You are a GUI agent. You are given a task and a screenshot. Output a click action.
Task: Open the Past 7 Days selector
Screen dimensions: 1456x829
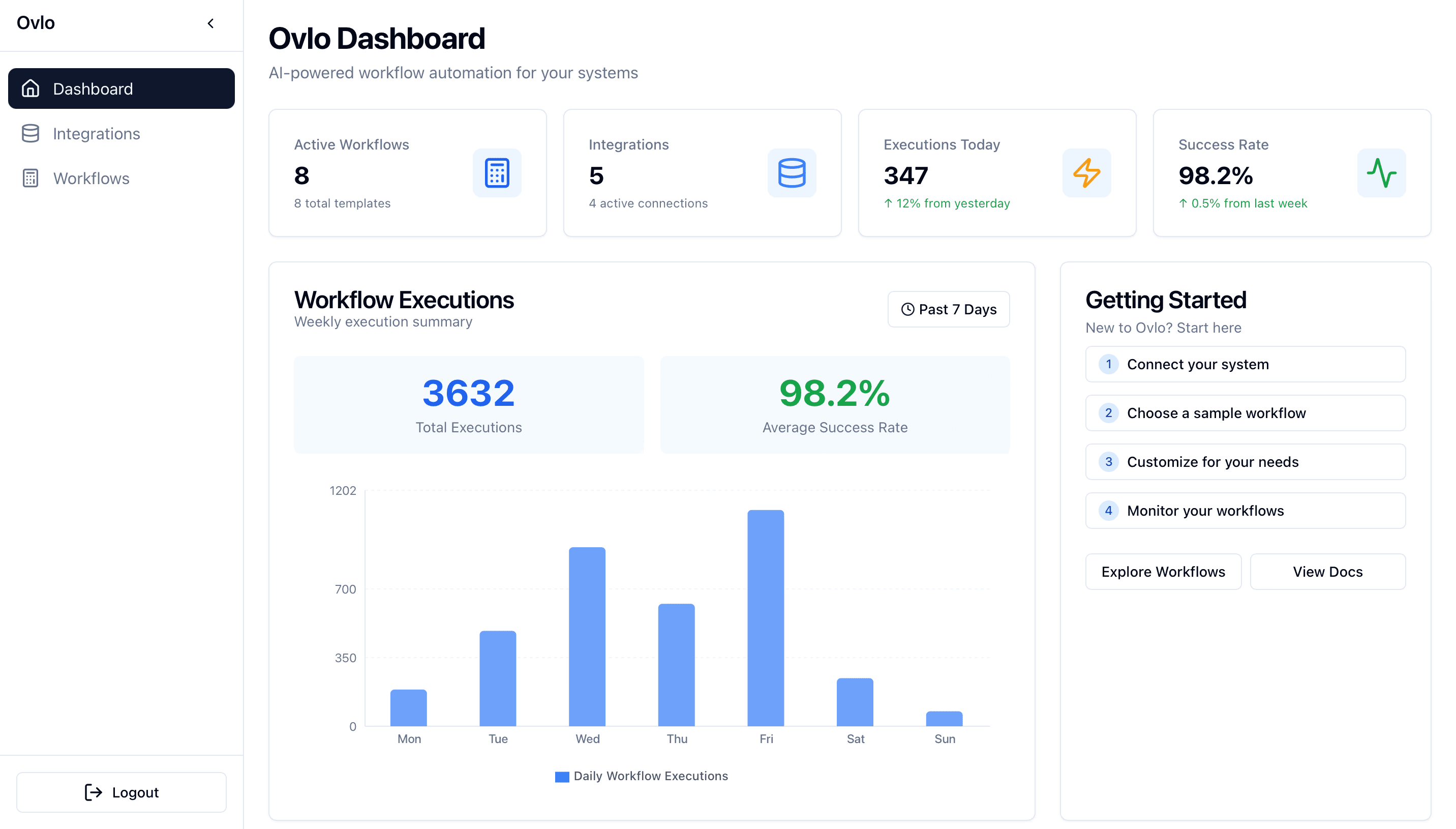(x=949, y=309)
